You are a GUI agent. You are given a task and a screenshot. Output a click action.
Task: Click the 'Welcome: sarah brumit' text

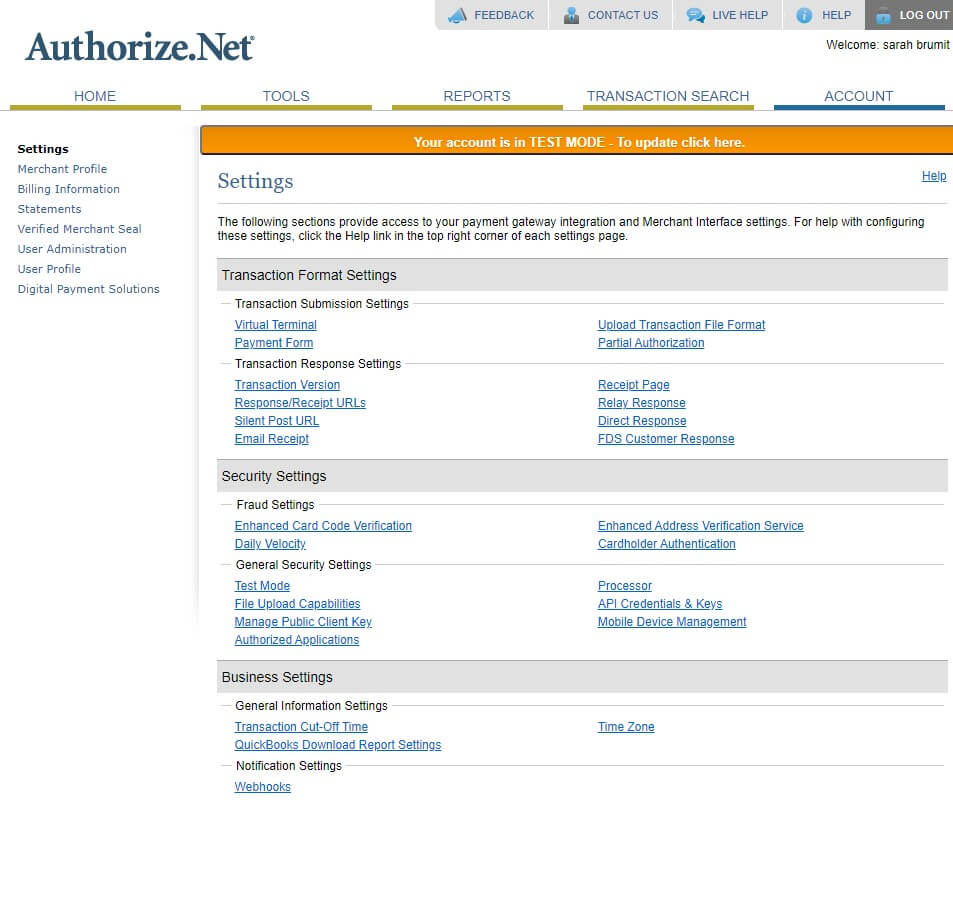point(887,45)
